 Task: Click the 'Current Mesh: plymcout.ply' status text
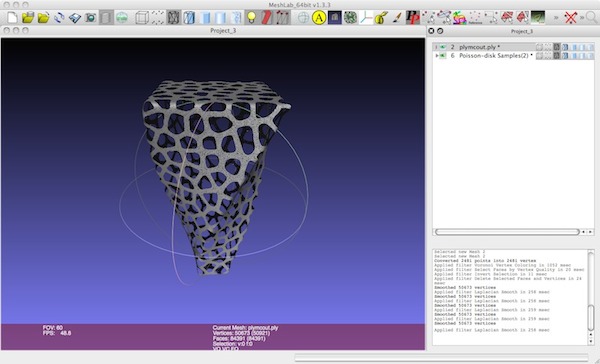pyautogui.click(x=245, y=328)
